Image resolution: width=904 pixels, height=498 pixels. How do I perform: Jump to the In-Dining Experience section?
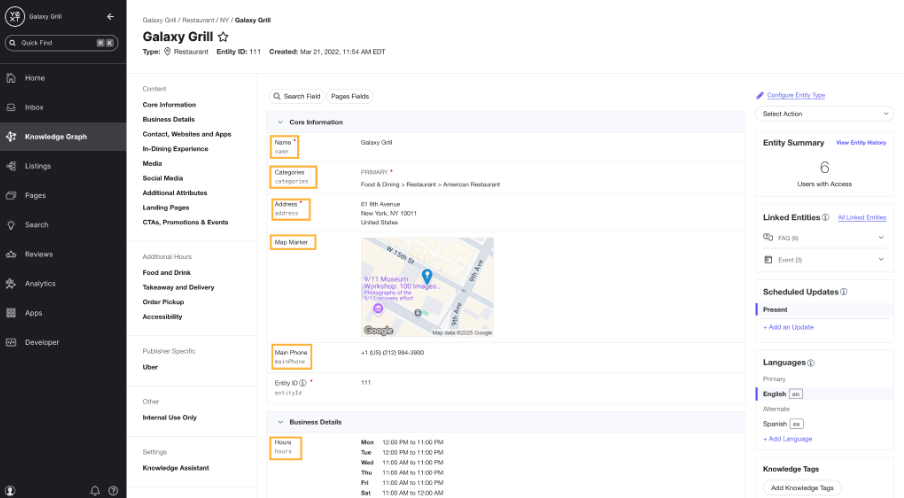pos(175,149)
